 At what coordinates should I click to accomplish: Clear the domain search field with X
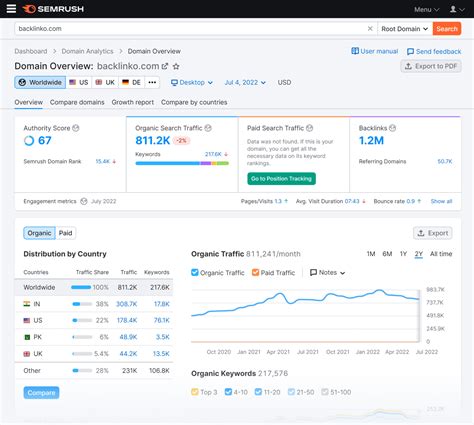click(x=370, y=29)
